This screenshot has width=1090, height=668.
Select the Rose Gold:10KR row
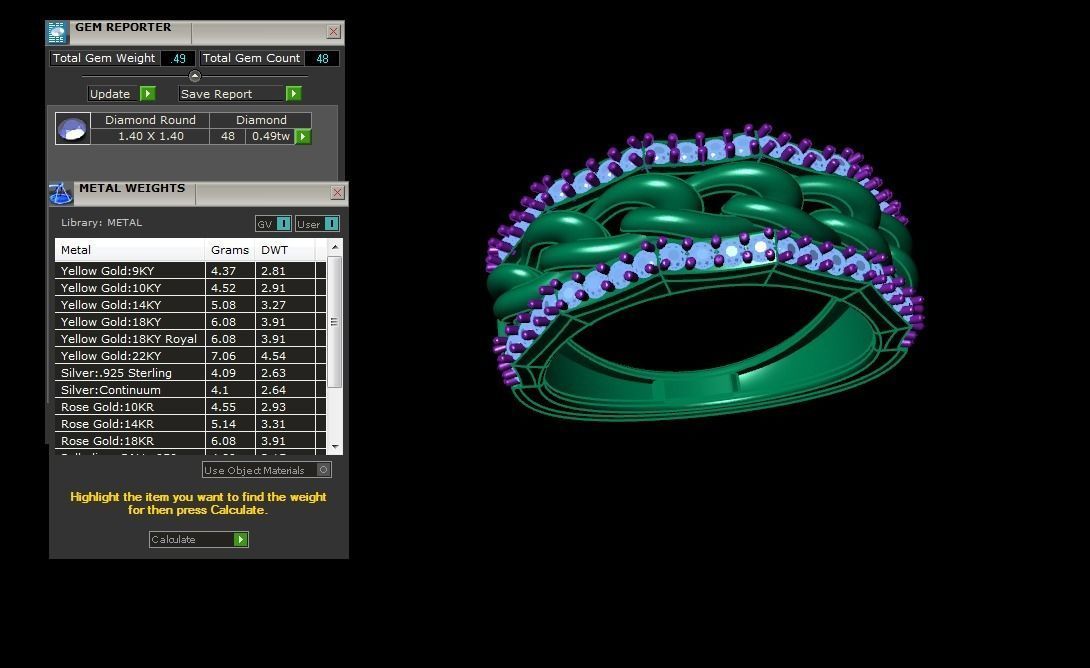190,407
